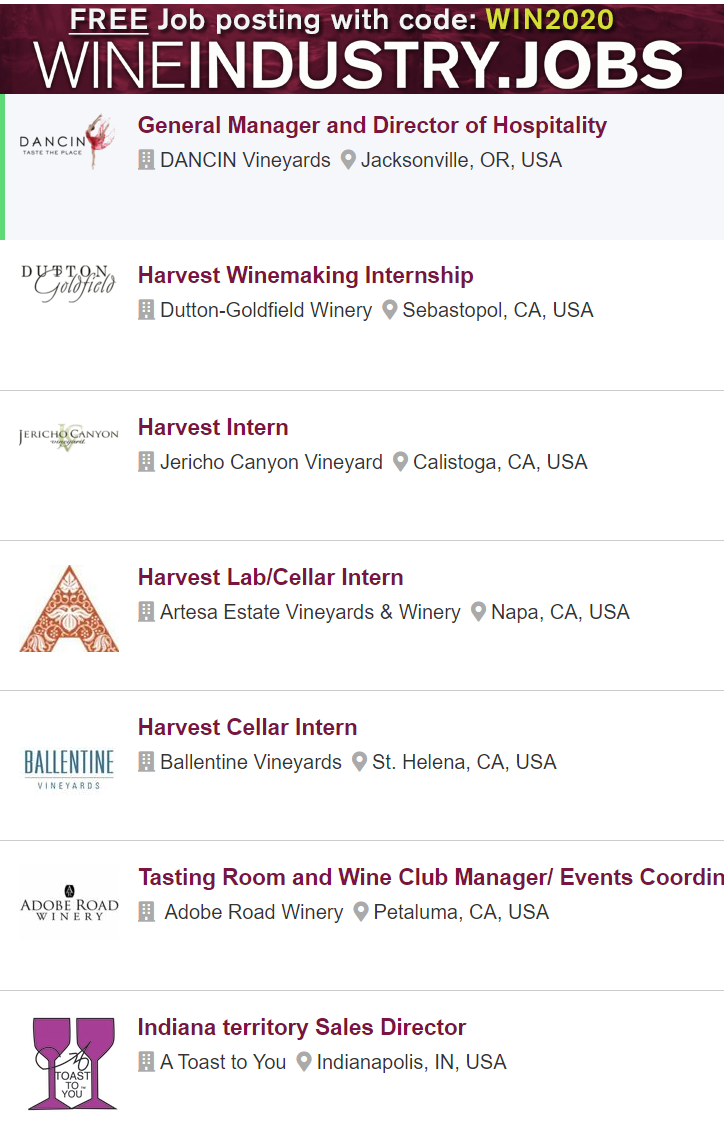Open Harvest Cellar Intern listing
Image resolution: width=724 pixels, height=1138 pixels.
(247, 728)
